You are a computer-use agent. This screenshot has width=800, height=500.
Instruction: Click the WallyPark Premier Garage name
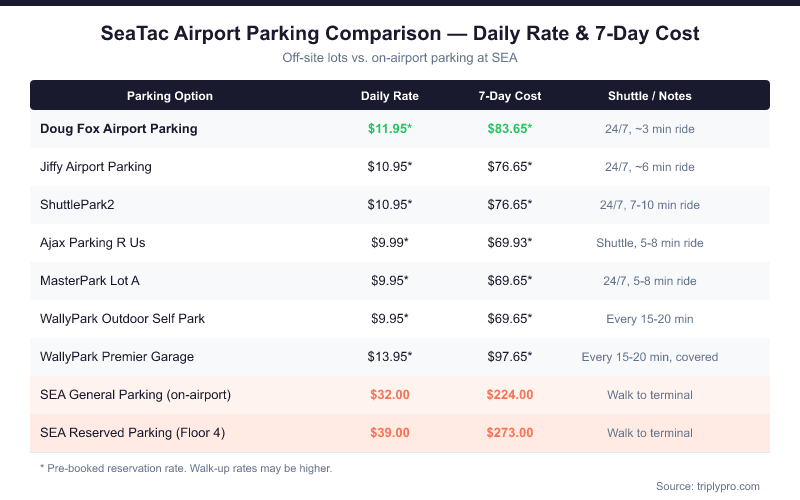pos(117,356)
